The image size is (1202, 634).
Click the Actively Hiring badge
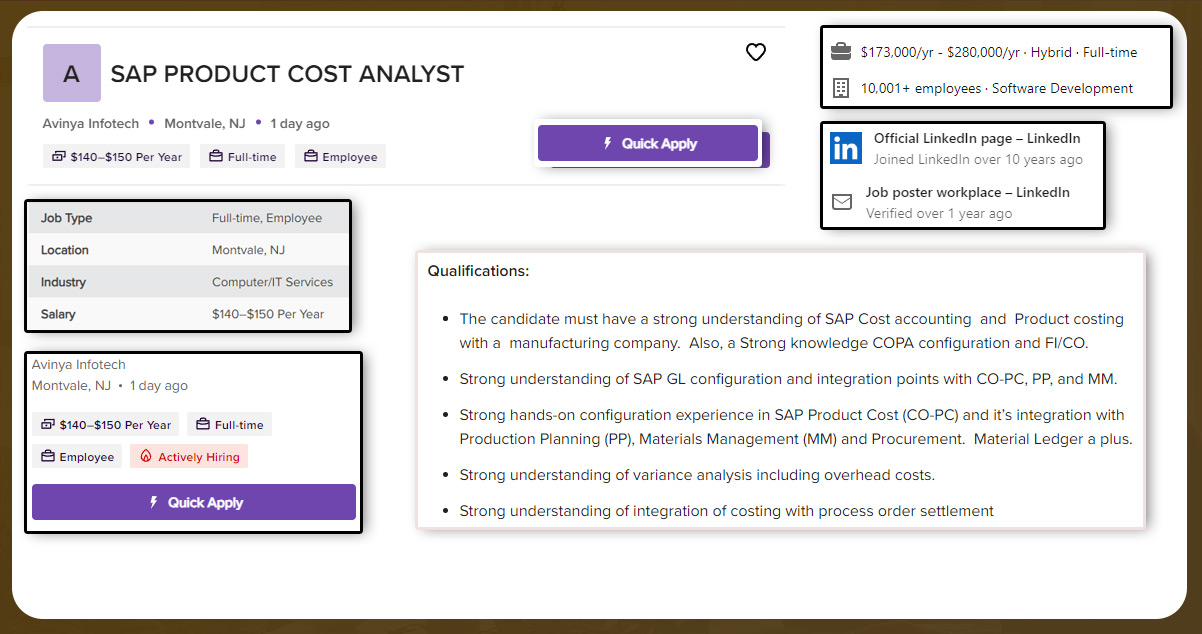point(189,457)
